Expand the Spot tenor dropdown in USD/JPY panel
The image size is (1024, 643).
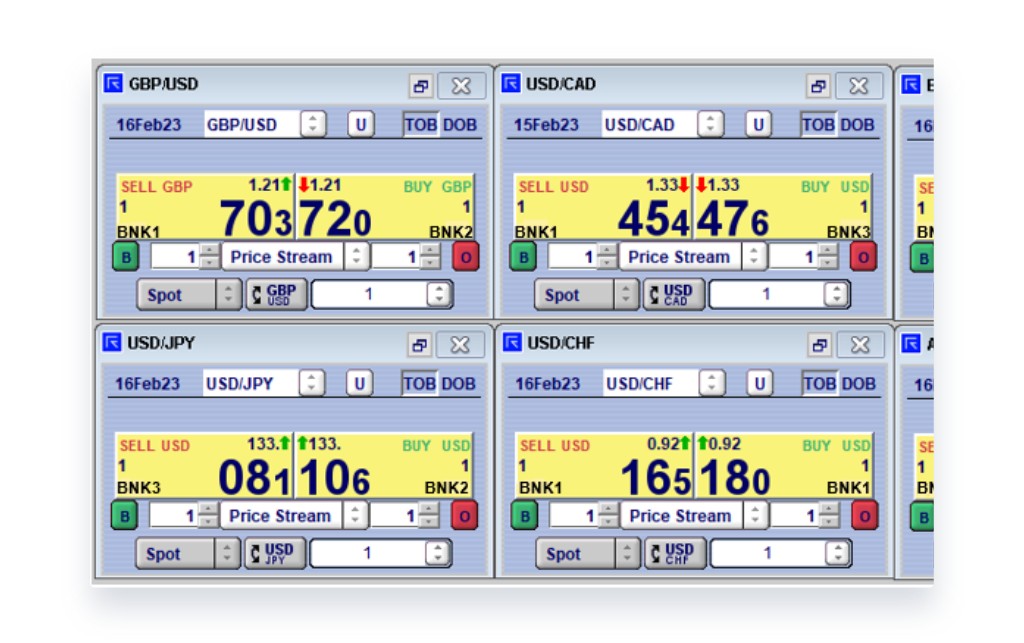coord(228,553)
